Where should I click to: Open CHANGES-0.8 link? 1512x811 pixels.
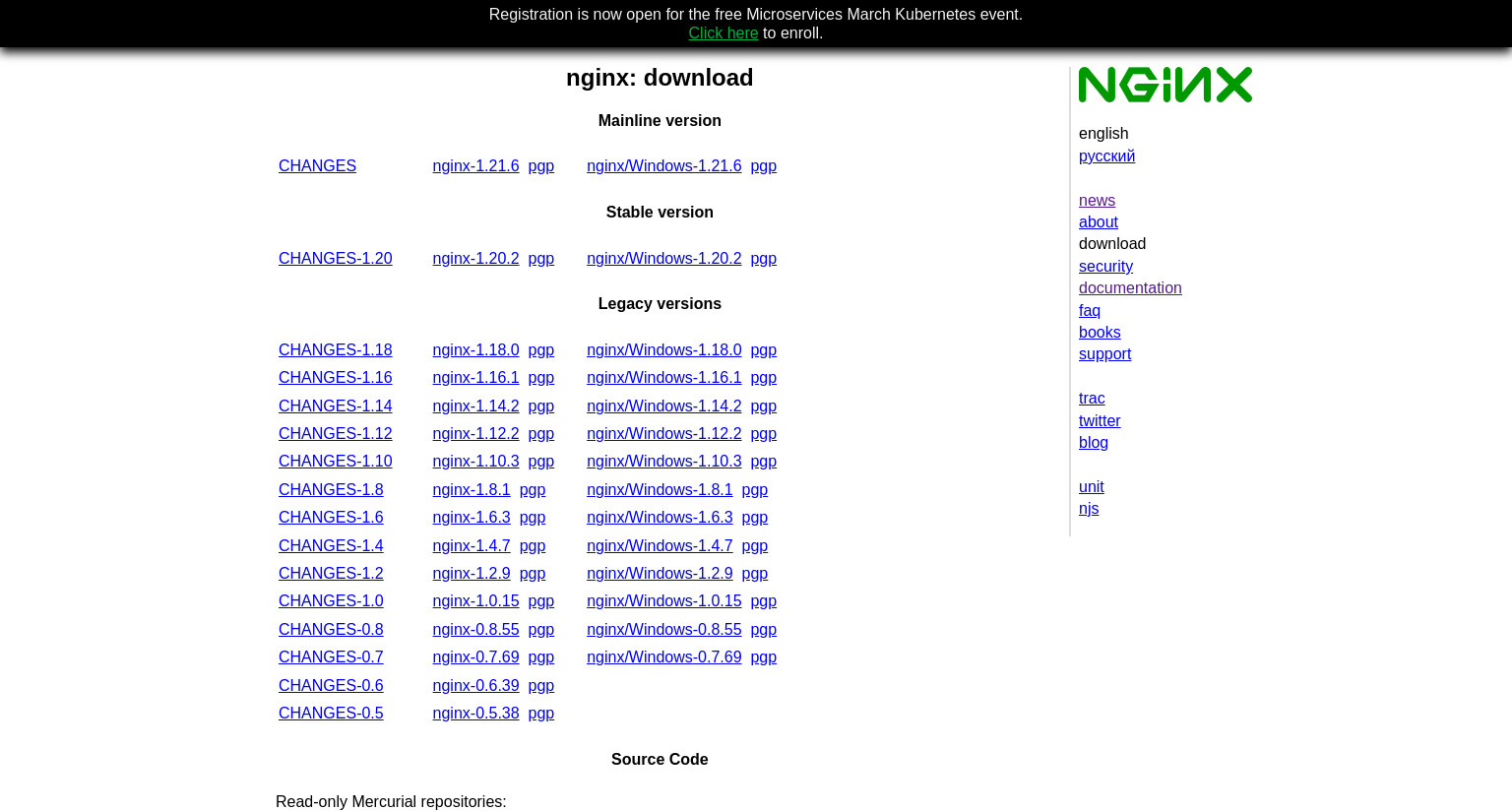click(331, 630)
